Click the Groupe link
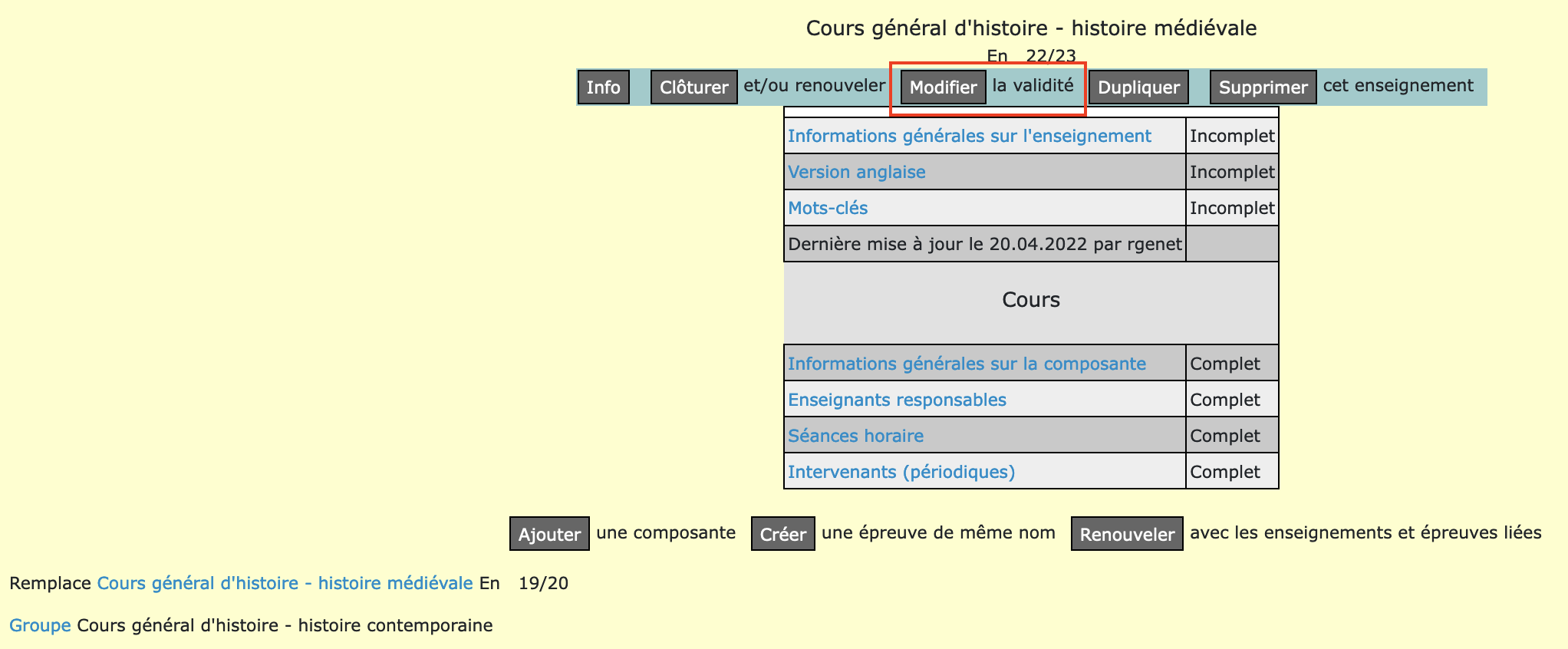Screen dimensions: 1568x649 coord(40,625)
